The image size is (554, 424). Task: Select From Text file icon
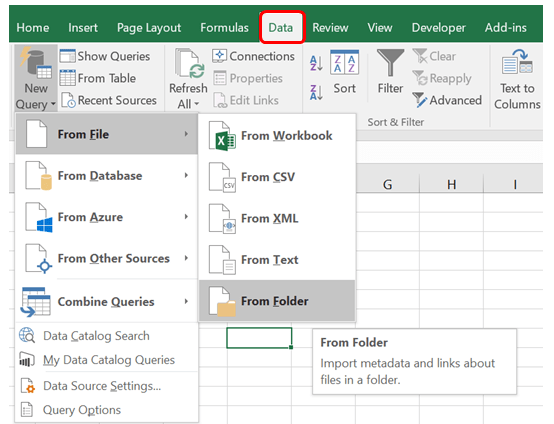click(x=222, y=260)
